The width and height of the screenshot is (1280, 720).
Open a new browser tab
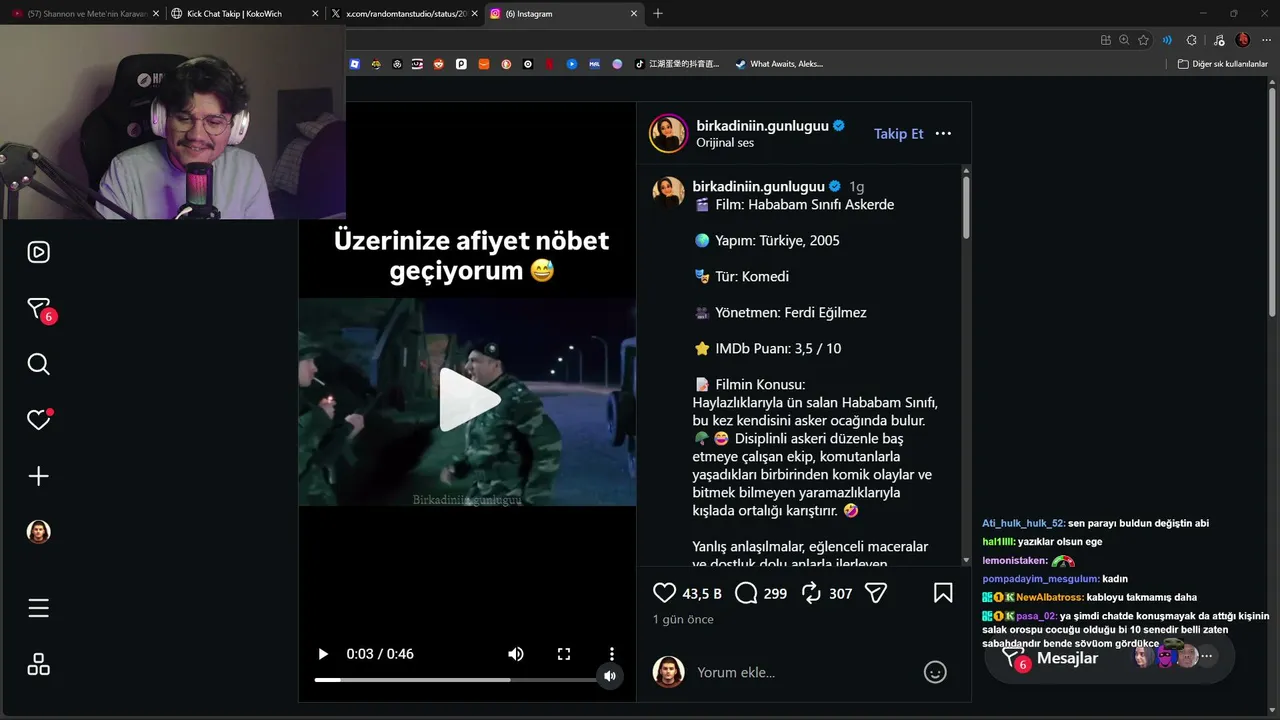(658, 14)
